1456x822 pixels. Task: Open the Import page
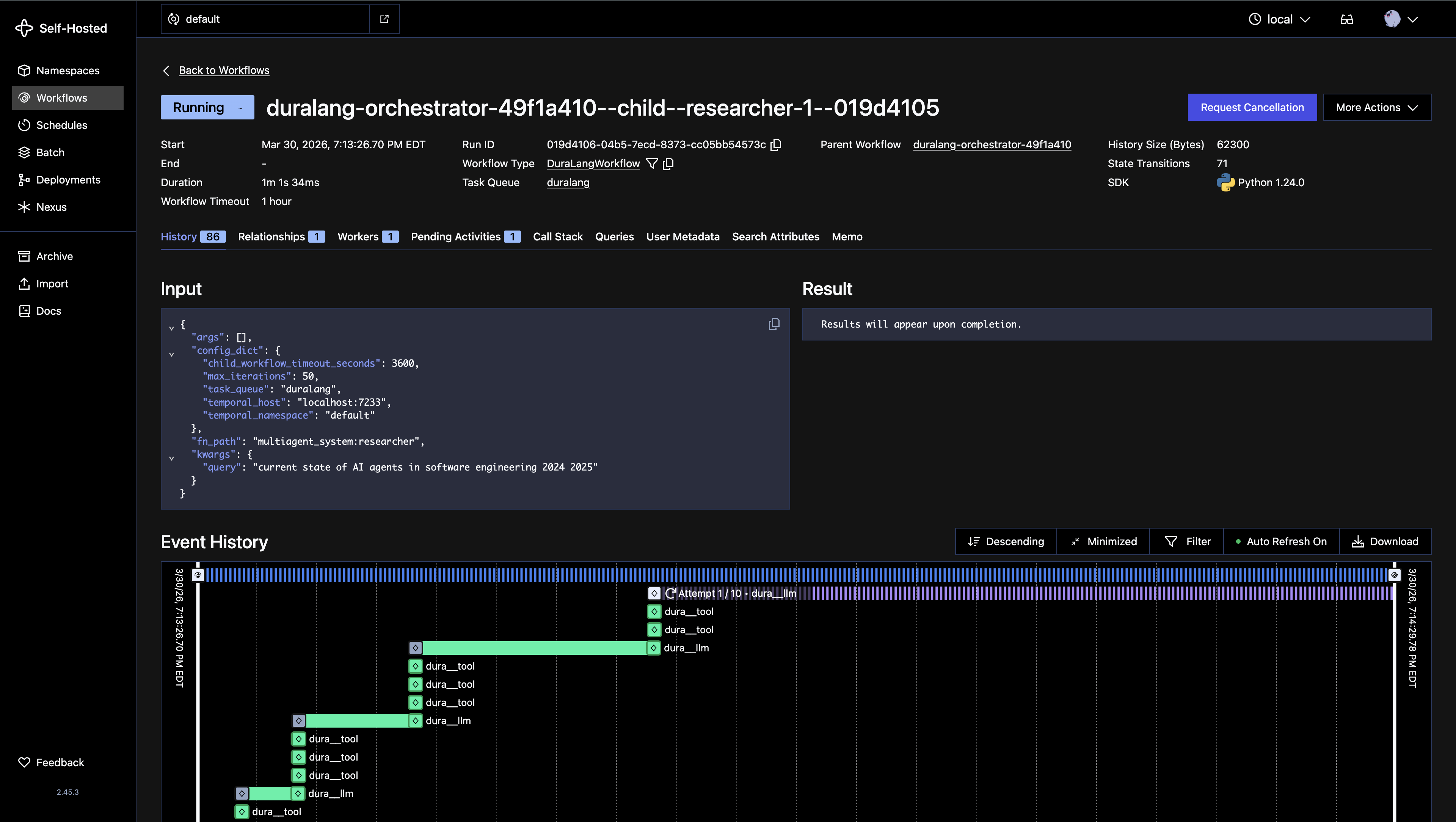tap(67, 284)
